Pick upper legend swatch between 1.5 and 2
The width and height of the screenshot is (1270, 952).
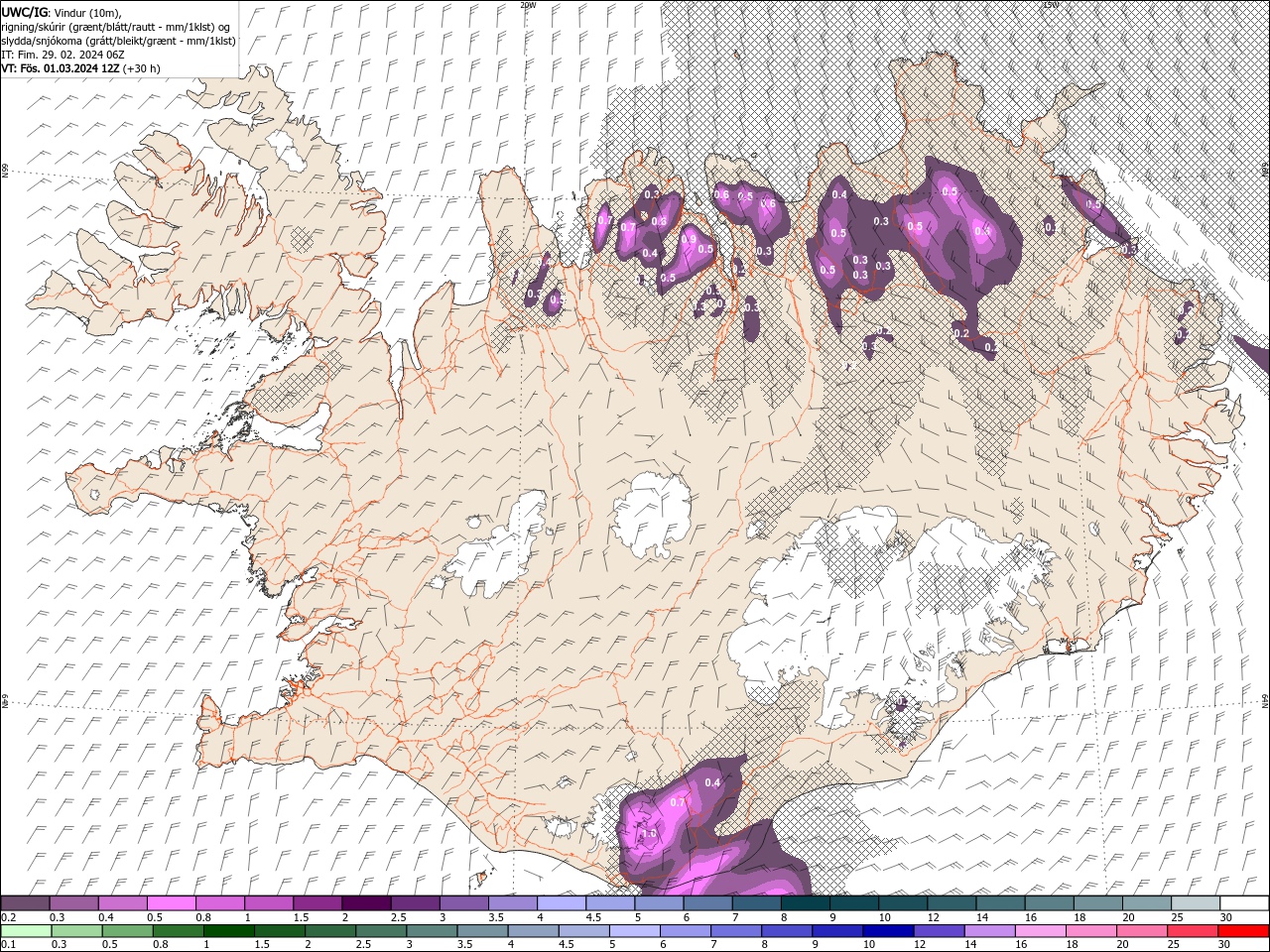[x=317, y=903]
